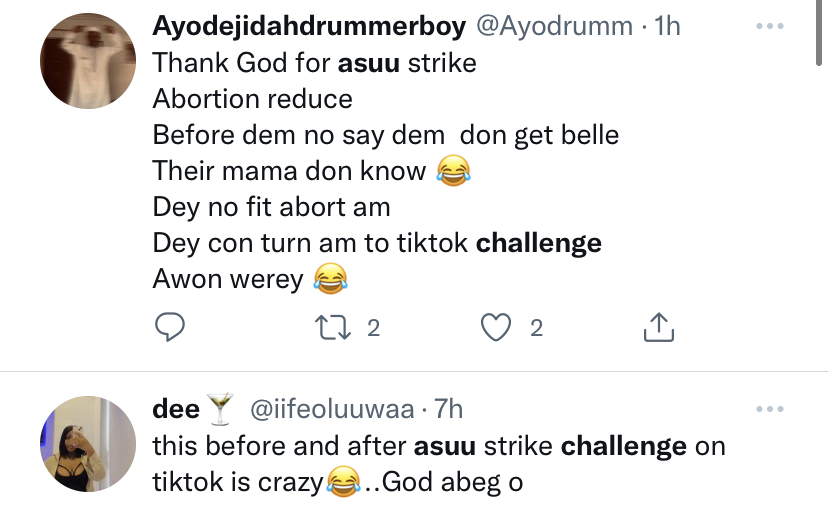Like the tweet from @Ayodrumm

tap(497, 327)
